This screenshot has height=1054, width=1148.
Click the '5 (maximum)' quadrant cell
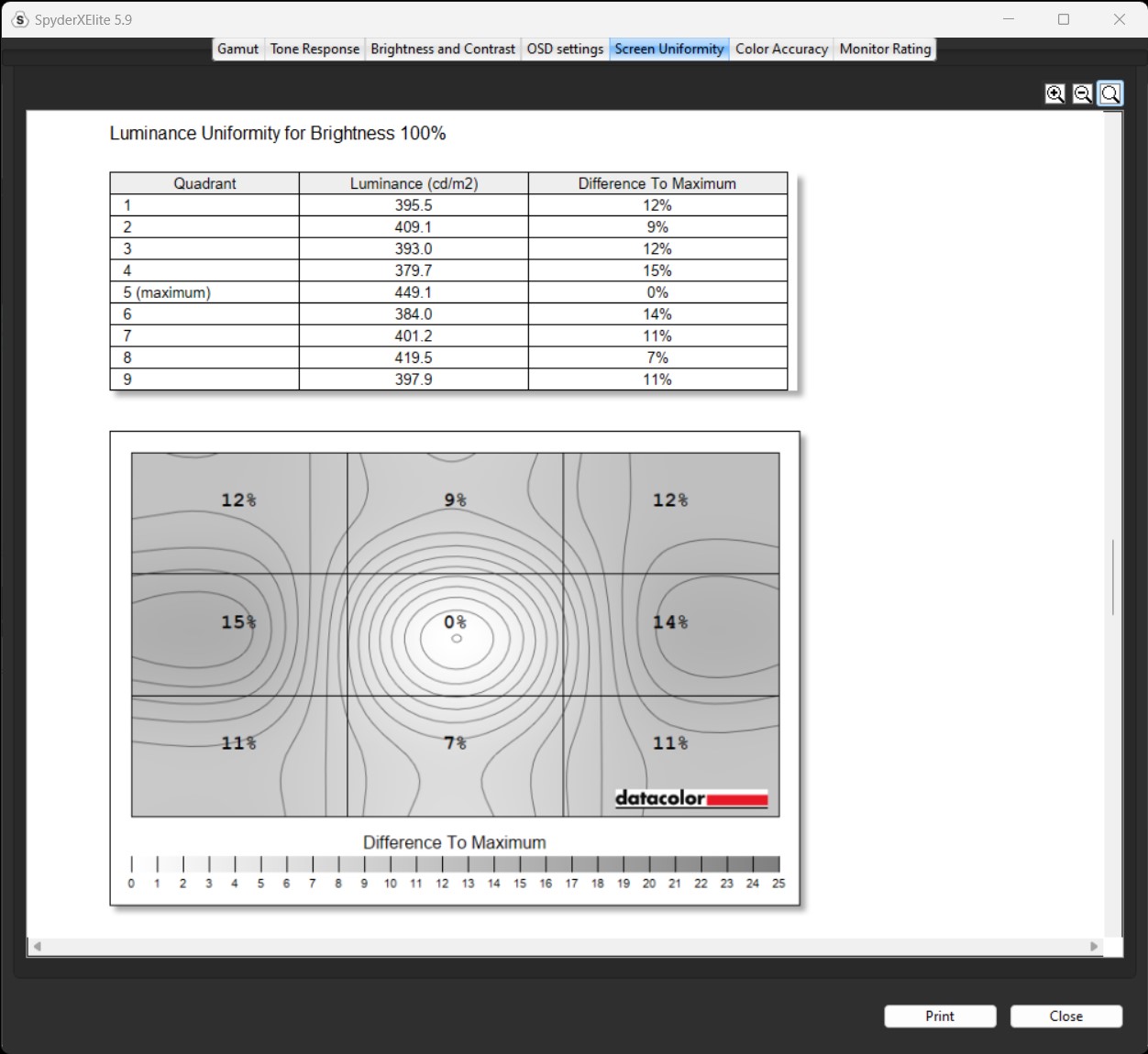pos(204,292)
